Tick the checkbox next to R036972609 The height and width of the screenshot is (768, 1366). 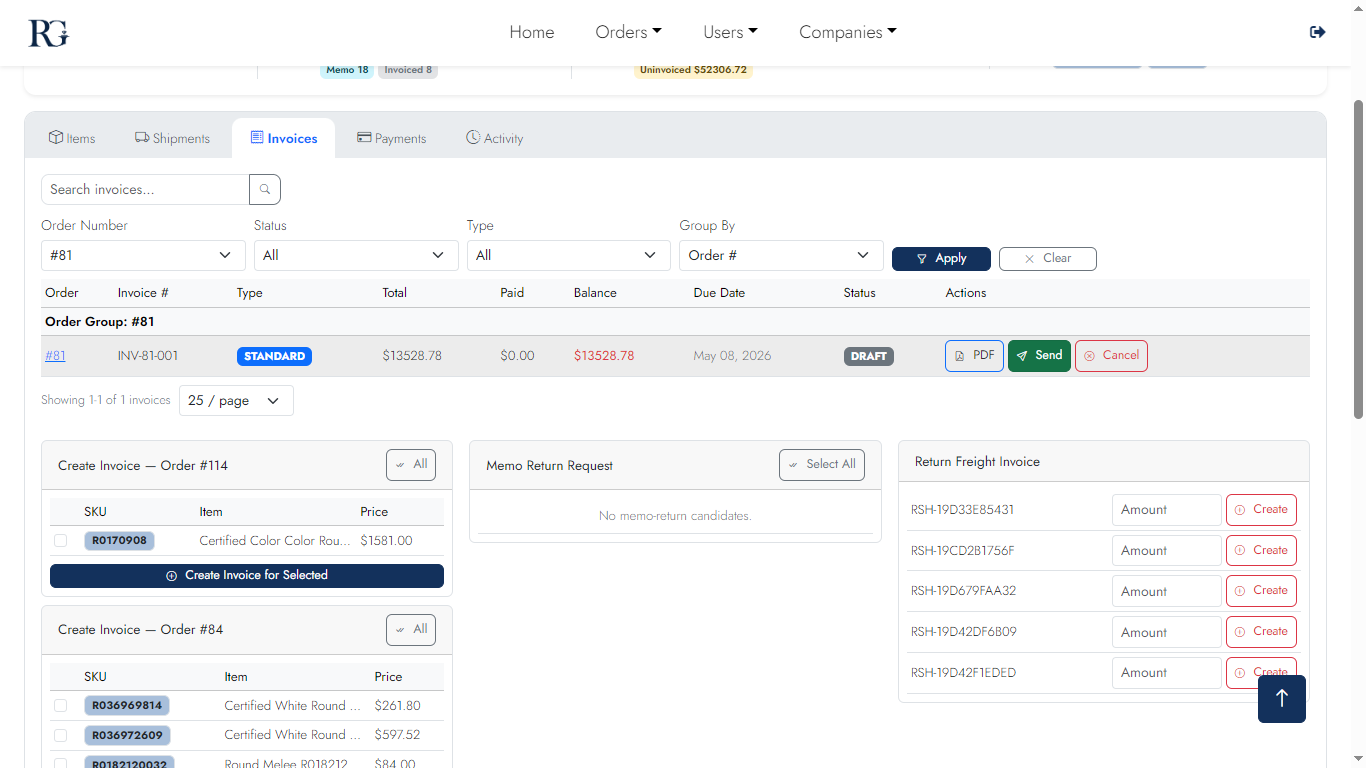coord(60,735)
